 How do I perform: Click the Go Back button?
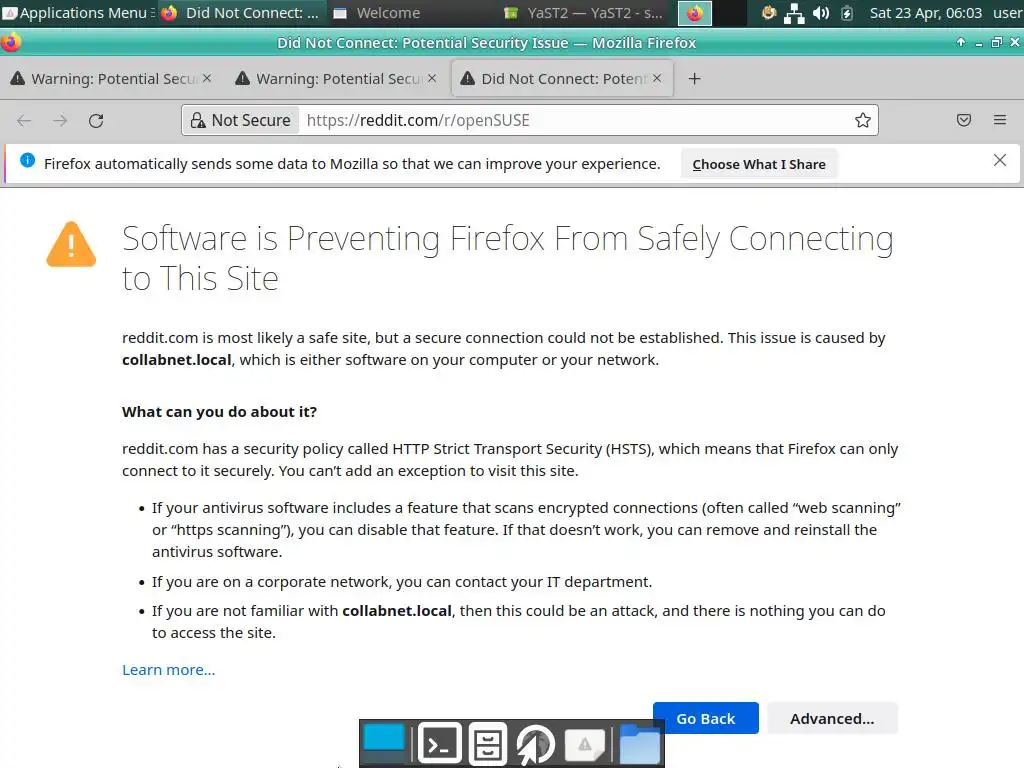tap(705, 718)
